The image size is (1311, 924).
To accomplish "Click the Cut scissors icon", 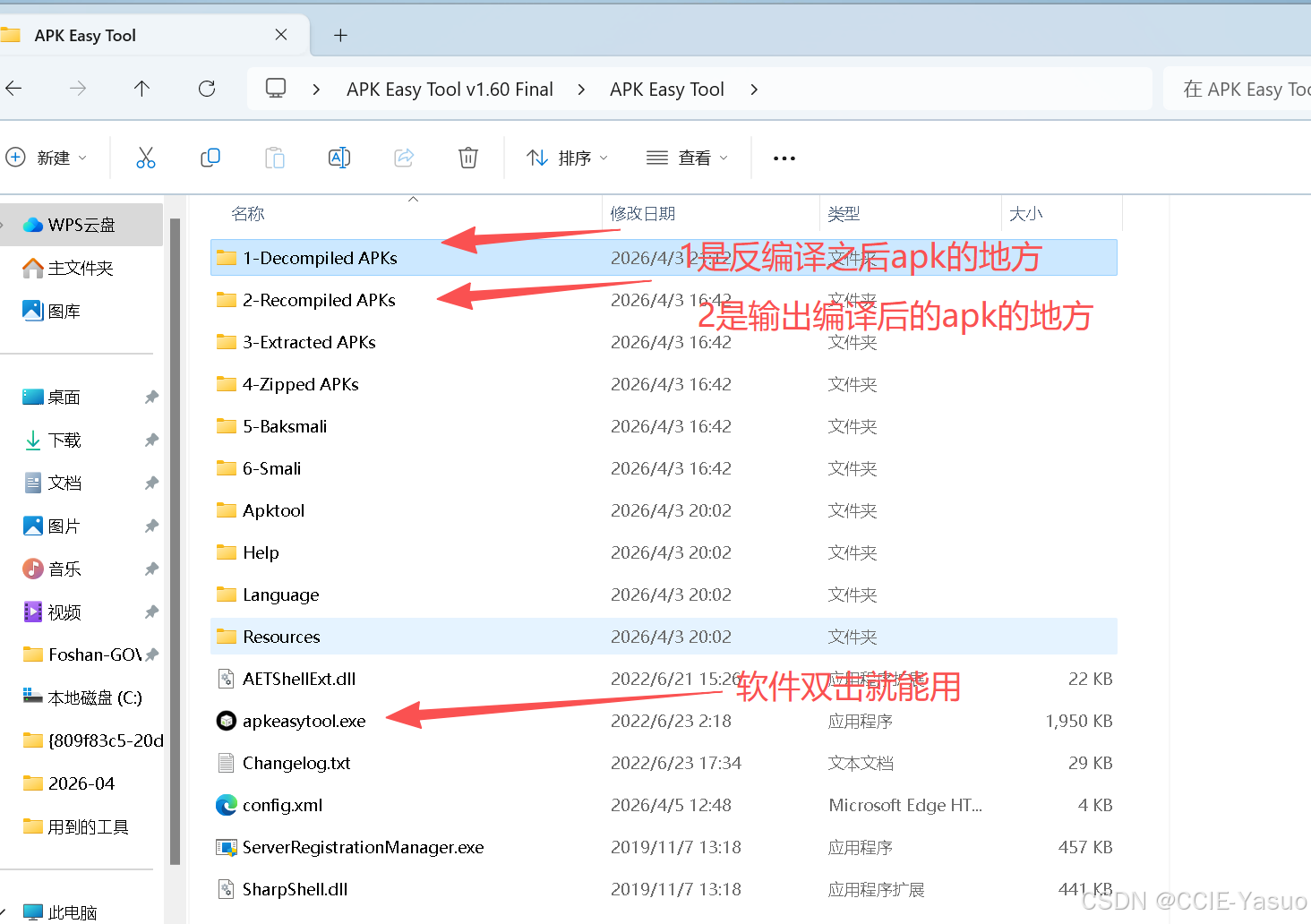I will tap(146, 158).
